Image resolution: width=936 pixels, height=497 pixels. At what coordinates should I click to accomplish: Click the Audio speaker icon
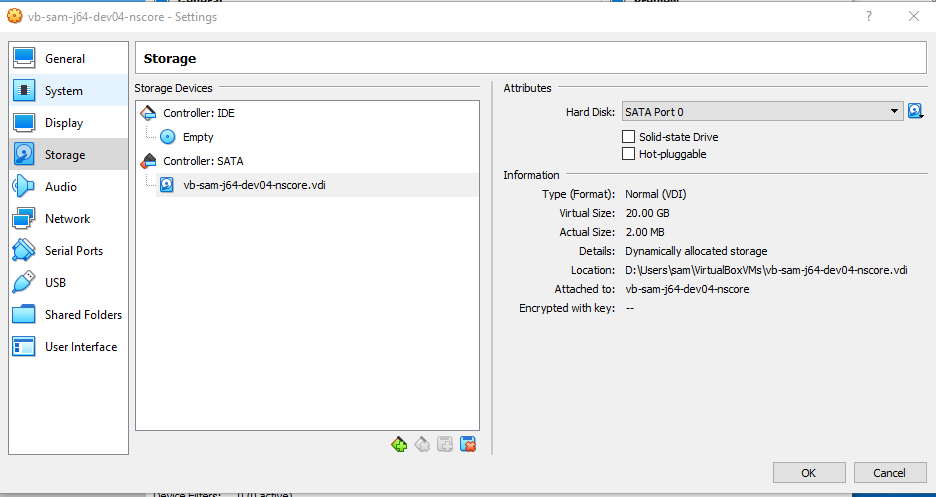[x=24, y=187]
